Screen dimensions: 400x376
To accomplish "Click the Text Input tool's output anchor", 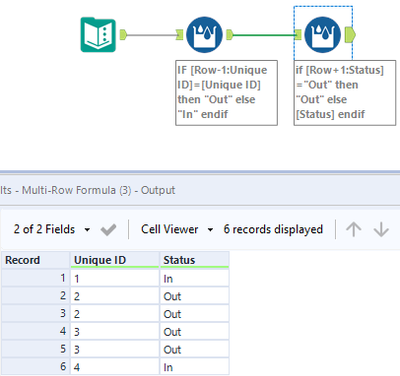I will (123, 35).
